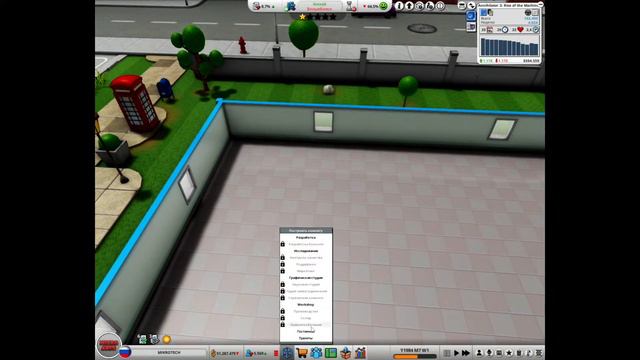Viewport: 640px width, 360px height.
Task: Select the red phone booth in the yard
Action: point(135,102)
